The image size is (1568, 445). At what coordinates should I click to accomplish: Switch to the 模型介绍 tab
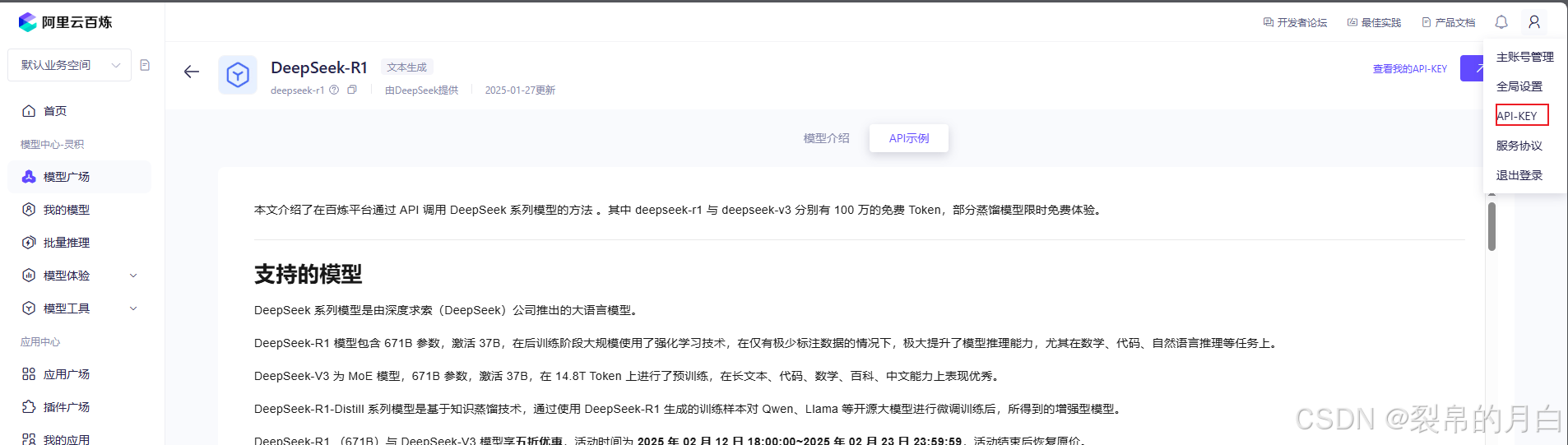point(826,138)
